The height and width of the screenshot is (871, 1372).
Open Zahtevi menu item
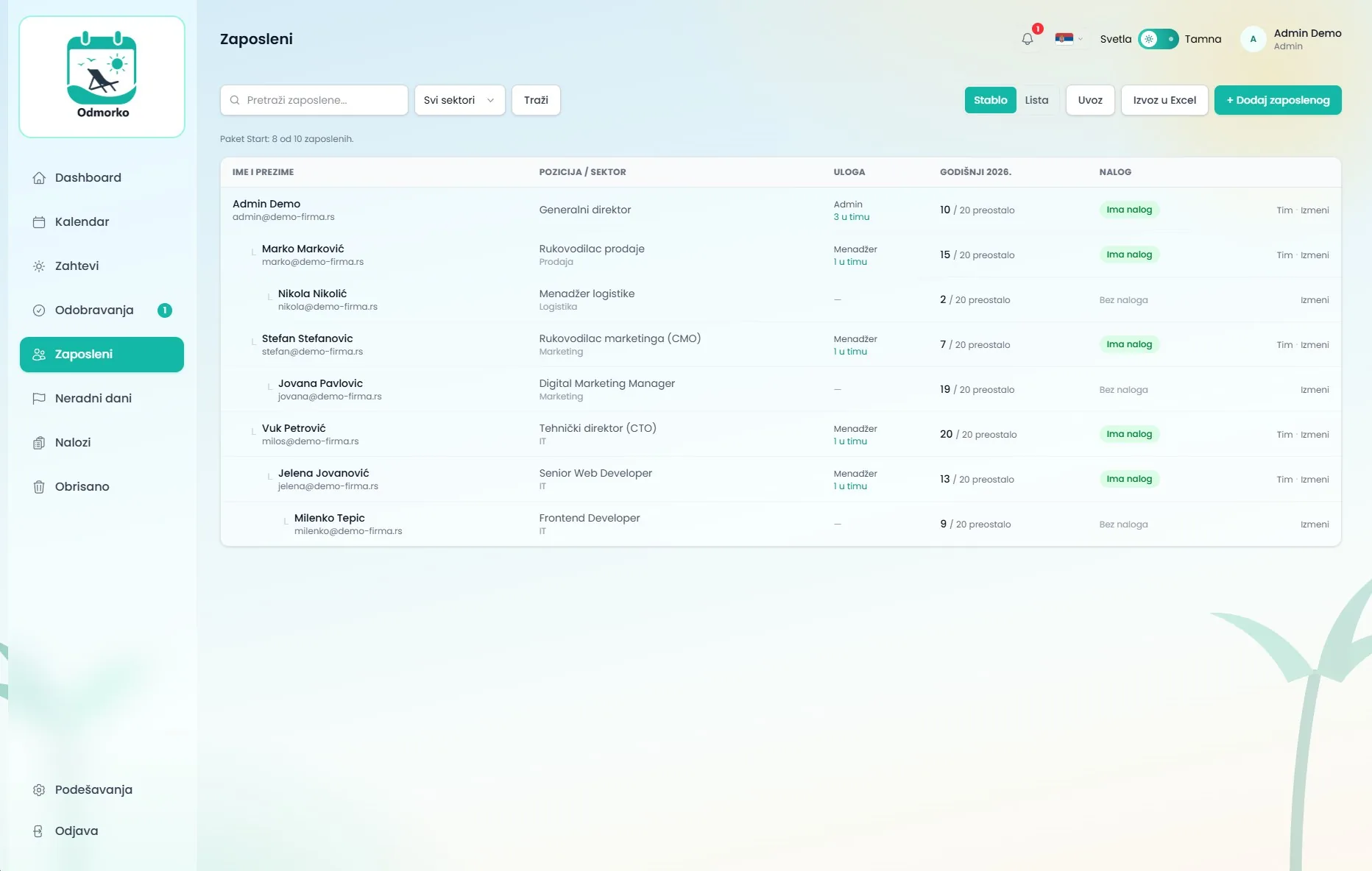tap(102, 266)
